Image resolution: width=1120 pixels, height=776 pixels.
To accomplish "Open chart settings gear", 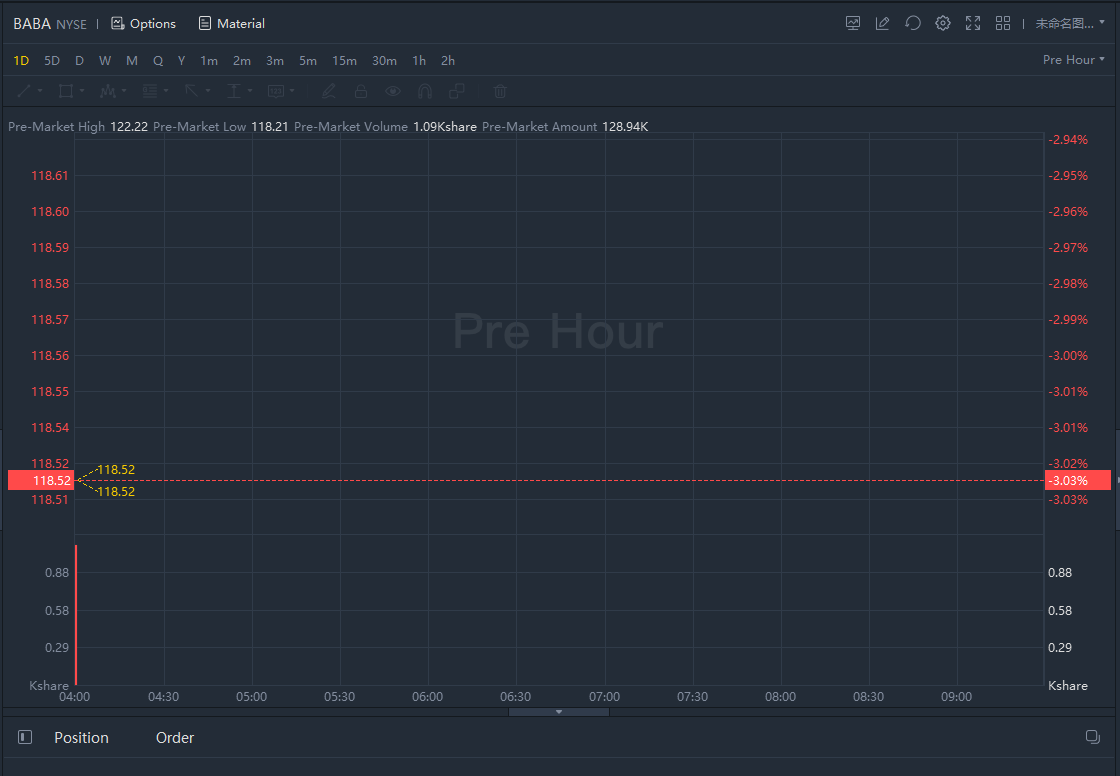I will pos(943,23).
